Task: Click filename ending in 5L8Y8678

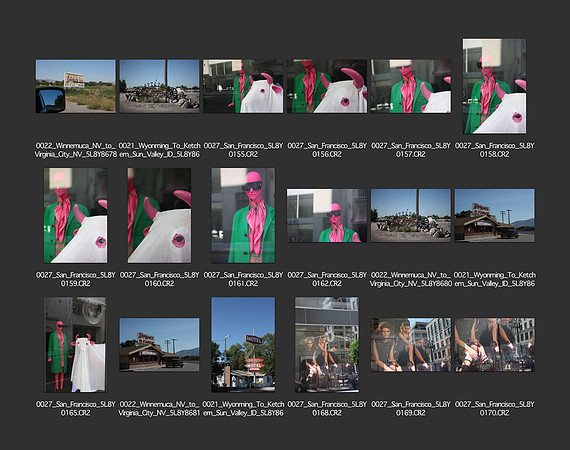Action: pyautogui.click(x=76, y=150)
